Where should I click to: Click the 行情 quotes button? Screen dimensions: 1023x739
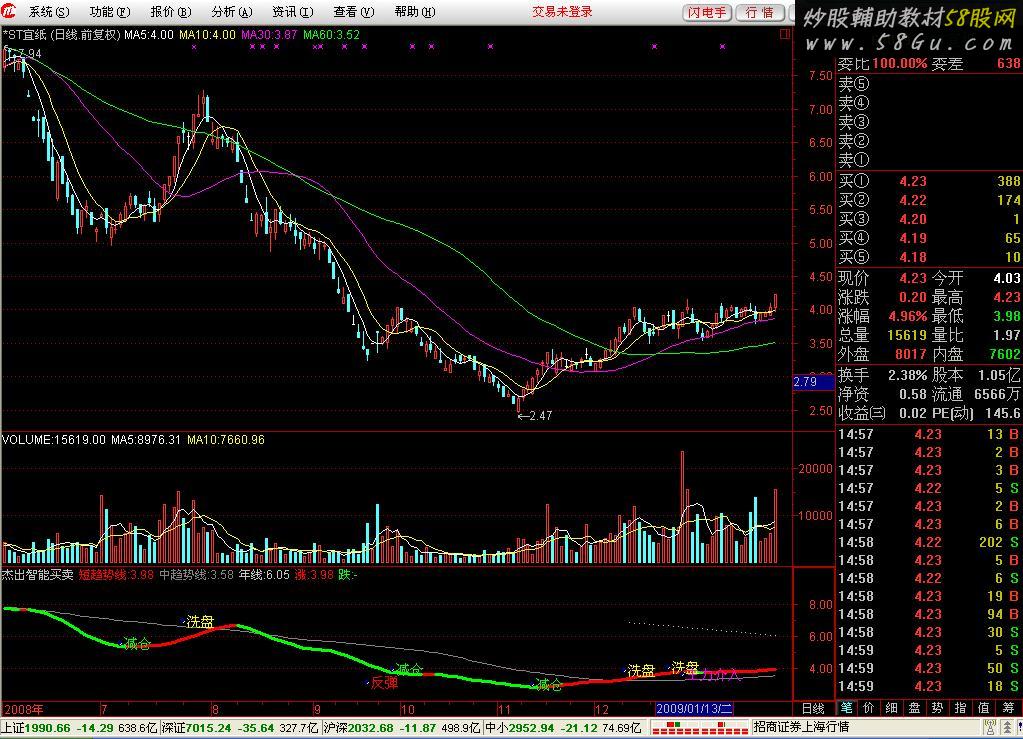coord(760,12)
